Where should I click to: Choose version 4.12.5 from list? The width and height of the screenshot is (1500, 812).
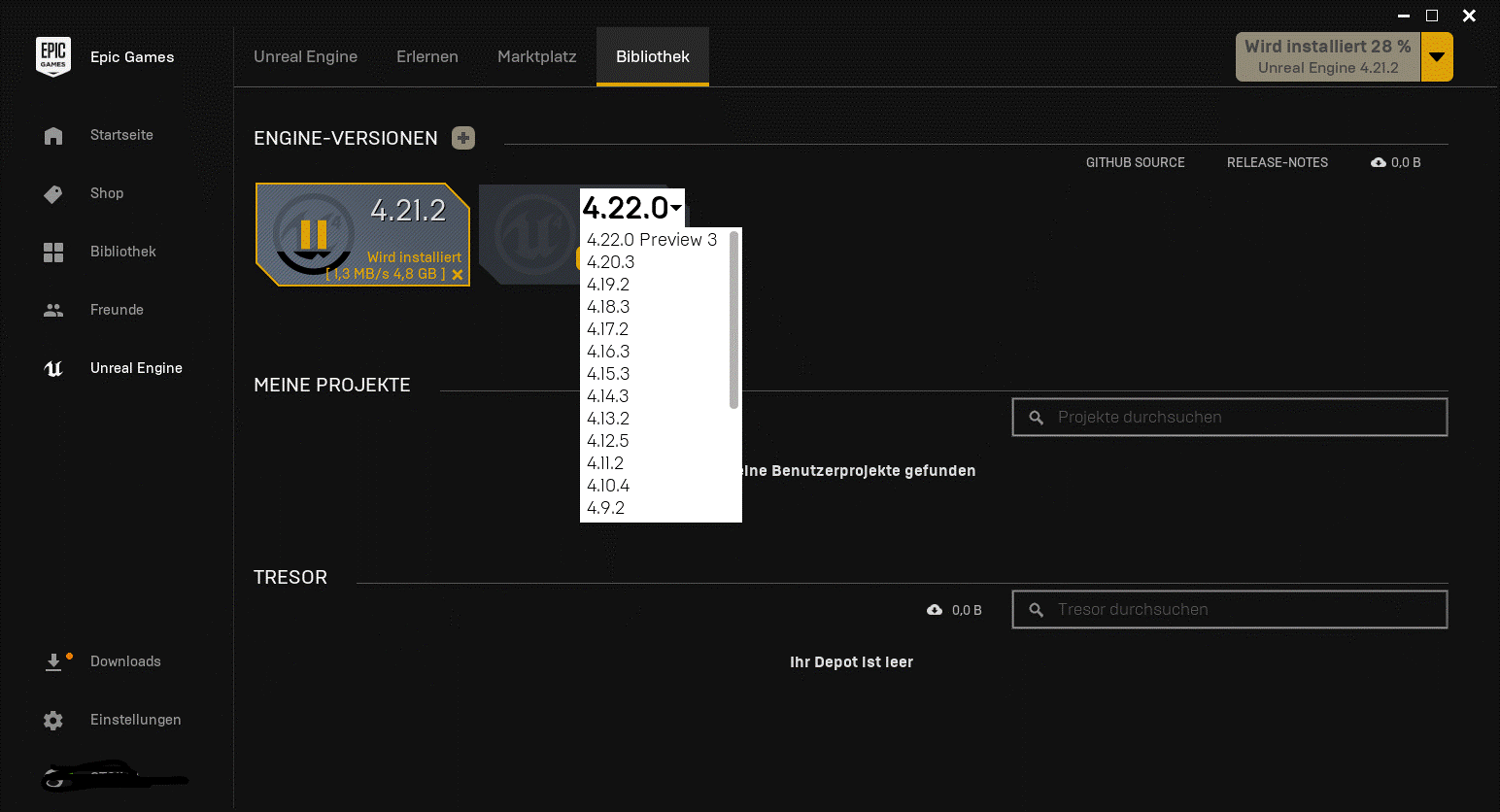tap(608, 441)
